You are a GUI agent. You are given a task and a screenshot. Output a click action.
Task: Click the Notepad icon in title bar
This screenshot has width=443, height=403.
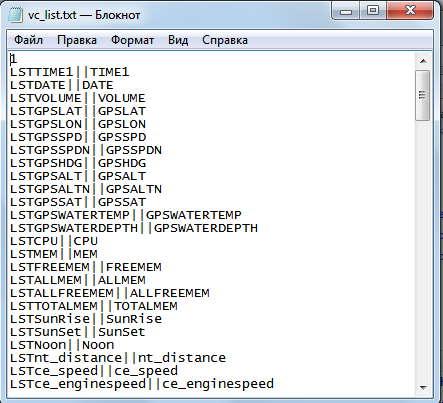15,15
